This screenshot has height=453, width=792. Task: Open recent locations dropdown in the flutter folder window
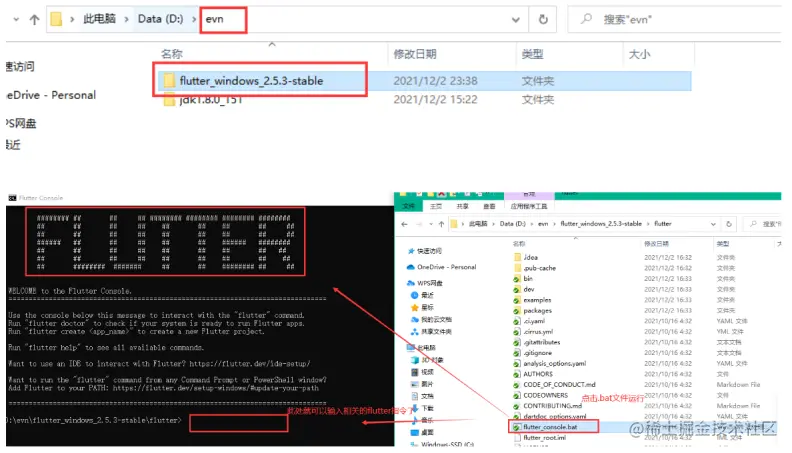(430, 224)
